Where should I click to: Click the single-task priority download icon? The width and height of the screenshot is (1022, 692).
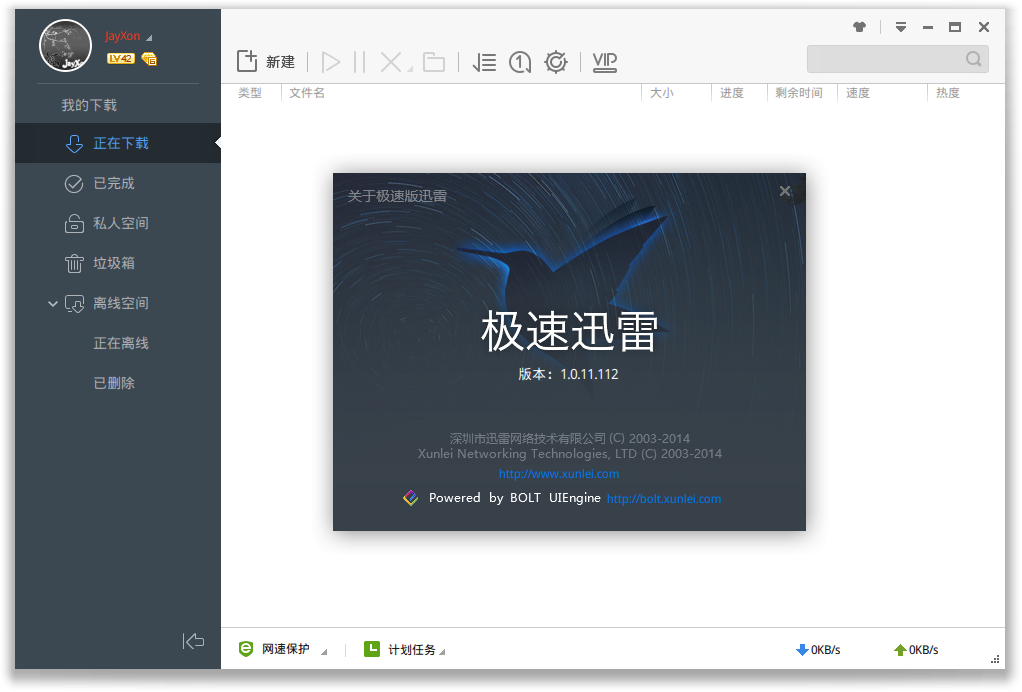519,62
